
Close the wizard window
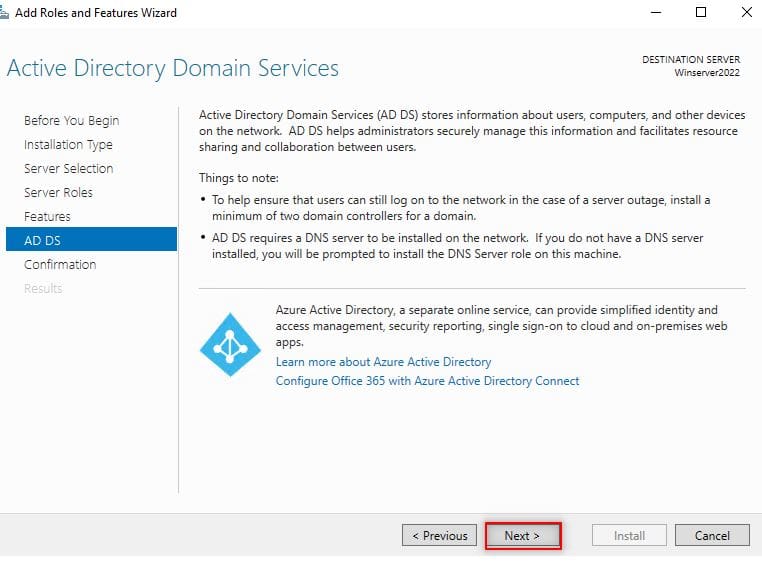tap(746, 13)
